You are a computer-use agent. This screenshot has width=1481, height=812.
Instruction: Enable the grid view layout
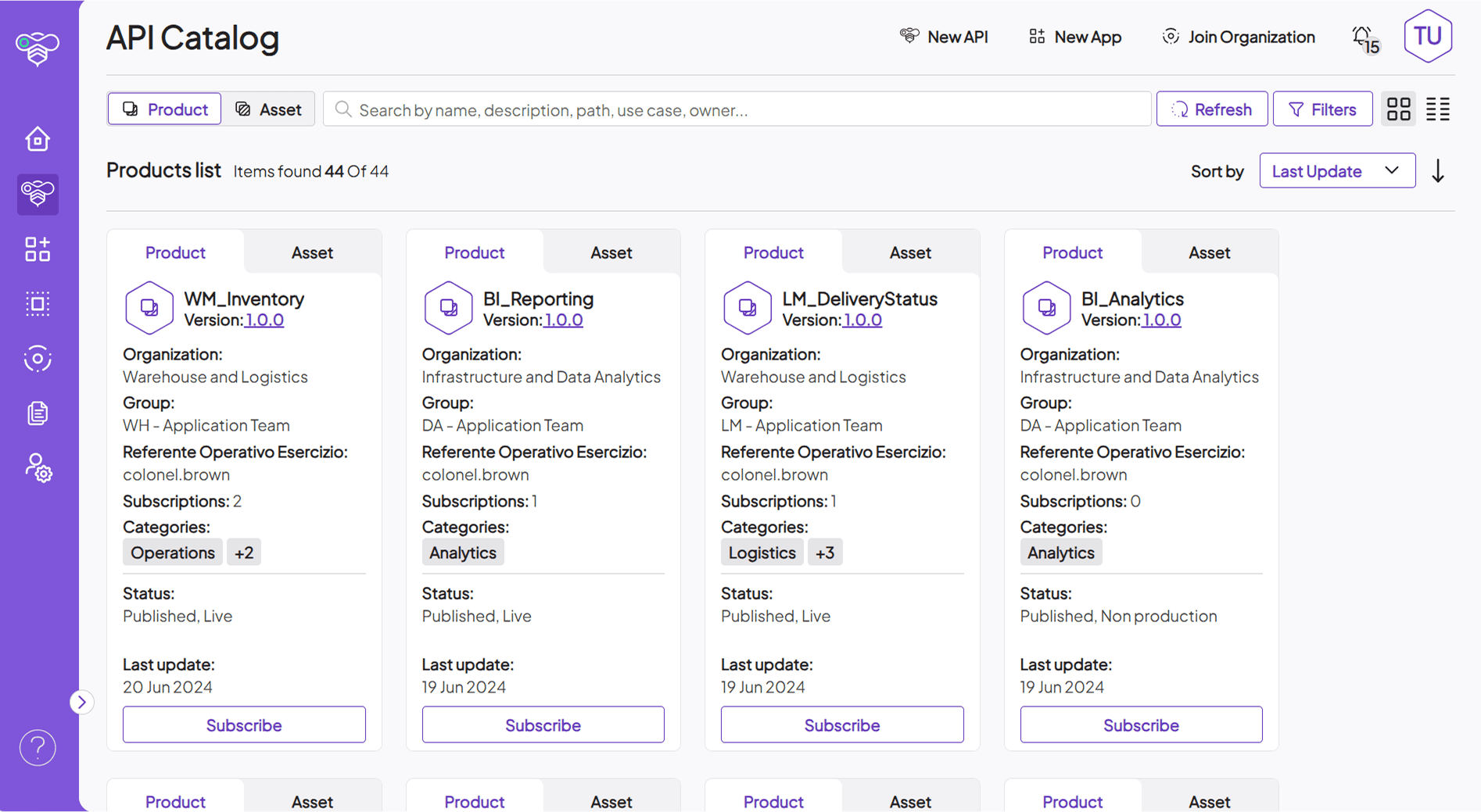(x=1398, y=109)
